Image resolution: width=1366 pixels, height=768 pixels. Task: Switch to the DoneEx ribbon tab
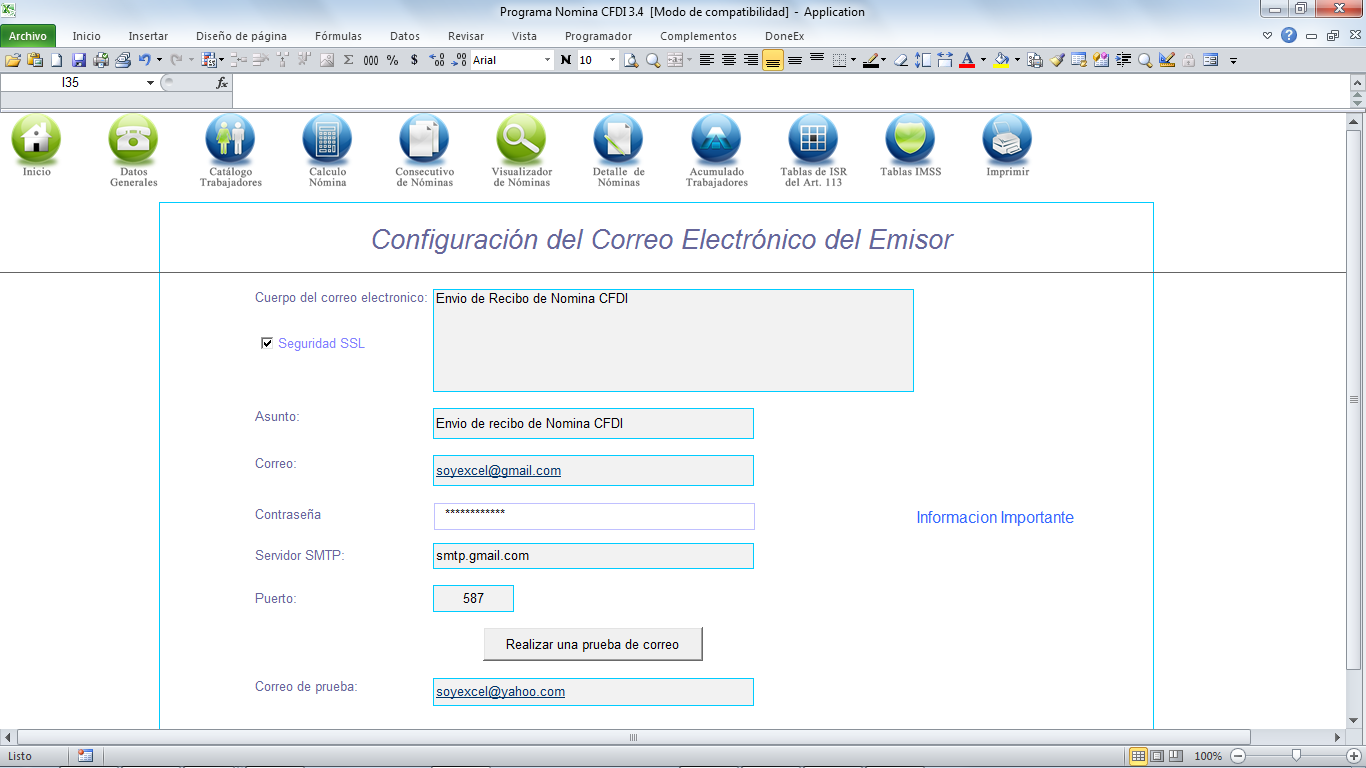784,36
